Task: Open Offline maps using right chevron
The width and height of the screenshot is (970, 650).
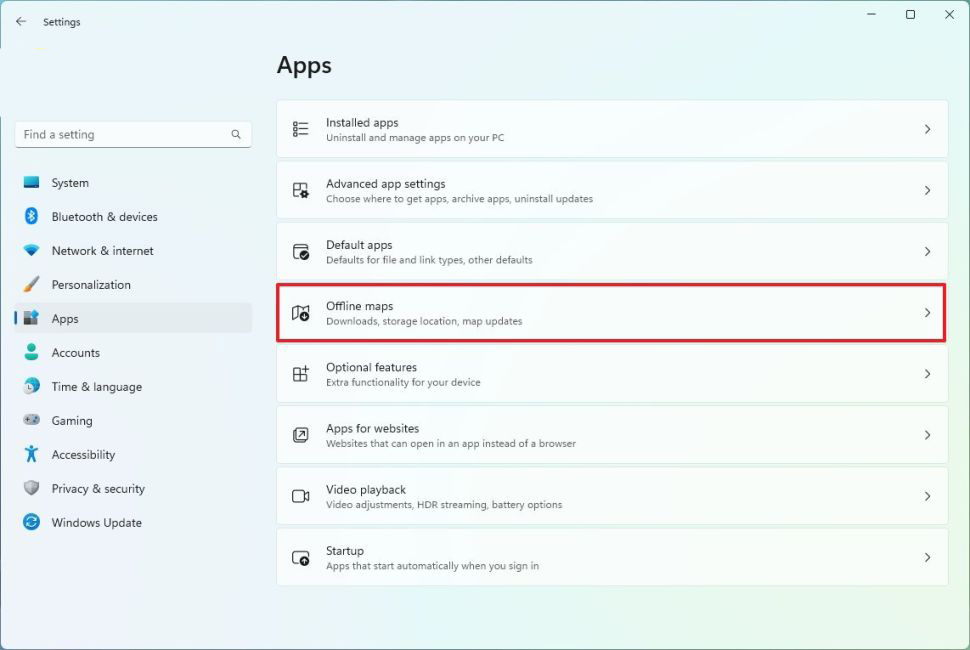Action: (x=927, y=313)
